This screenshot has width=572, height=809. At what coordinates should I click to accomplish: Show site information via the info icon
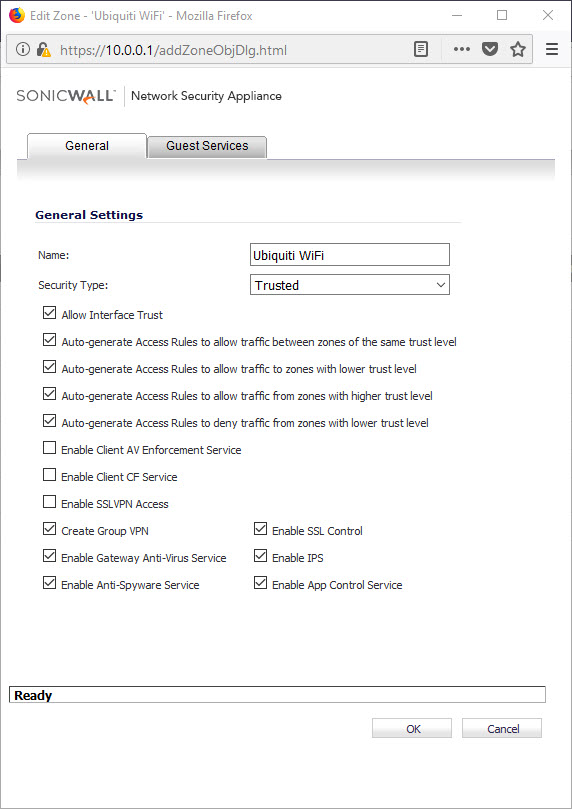[x=22, y=50]
